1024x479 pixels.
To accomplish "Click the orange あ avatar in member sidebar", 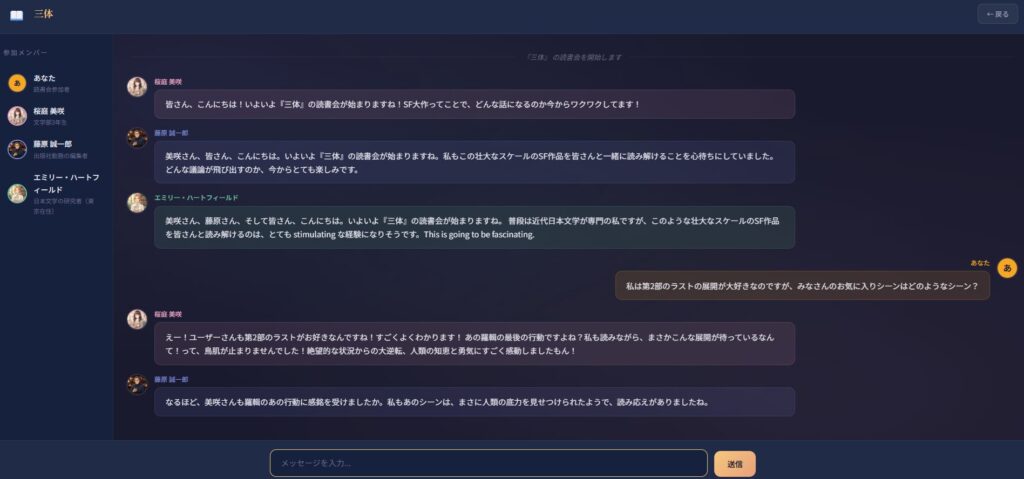I will 17,83.
